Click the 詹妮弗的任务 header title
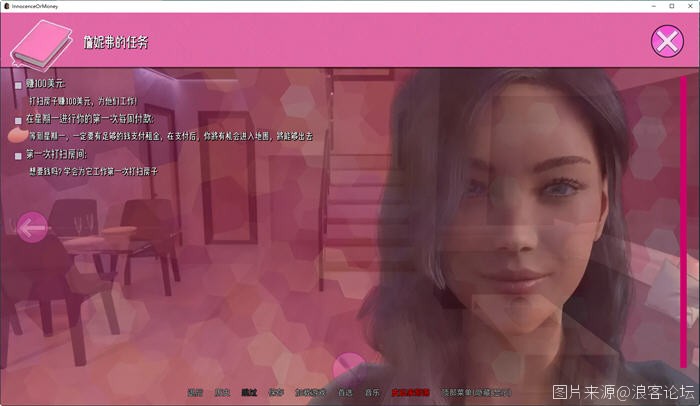This screenshot has height=406, width=700. (x=116, y=42)
